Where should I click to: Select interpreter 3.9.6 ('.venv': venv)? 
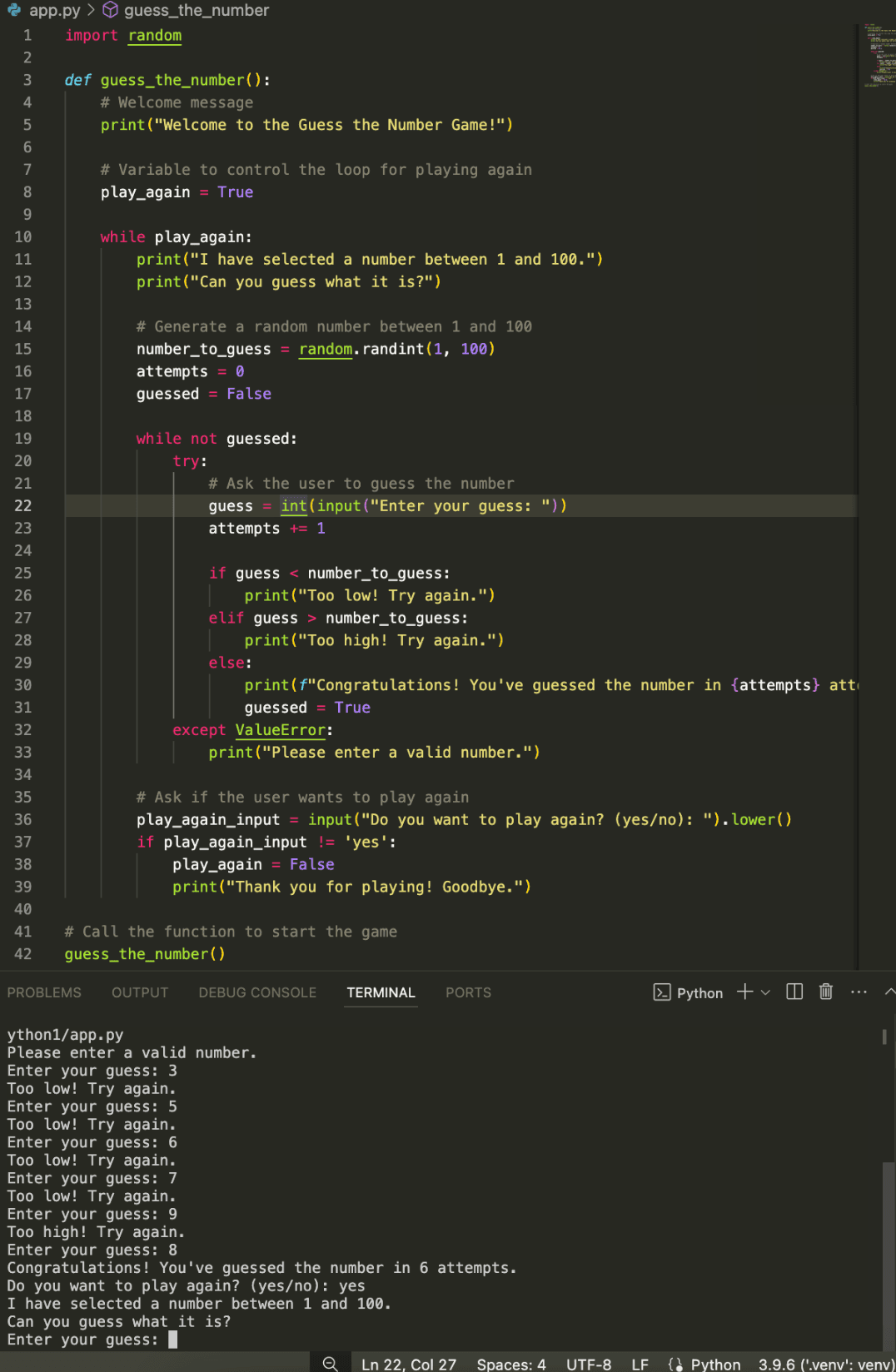[x=825, y=1364]
